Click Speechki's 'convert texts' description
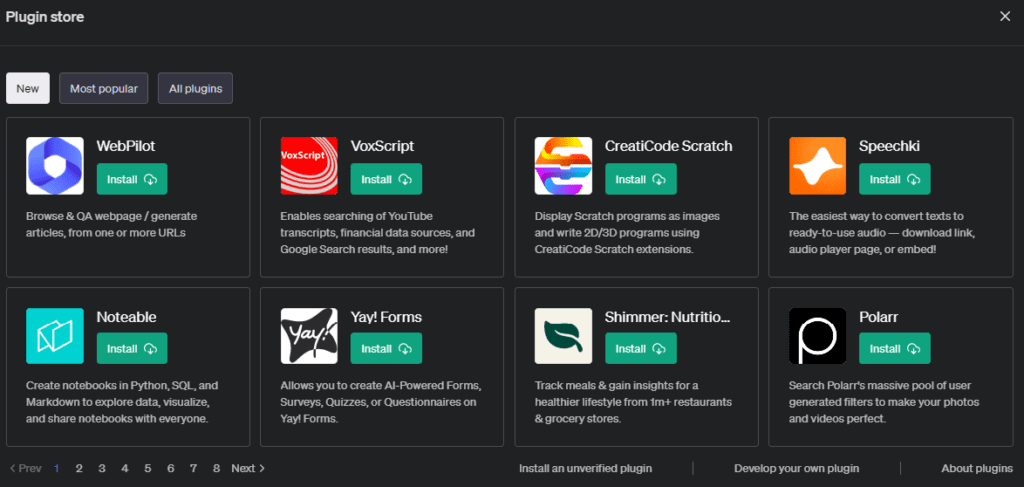 pos(880,232)
